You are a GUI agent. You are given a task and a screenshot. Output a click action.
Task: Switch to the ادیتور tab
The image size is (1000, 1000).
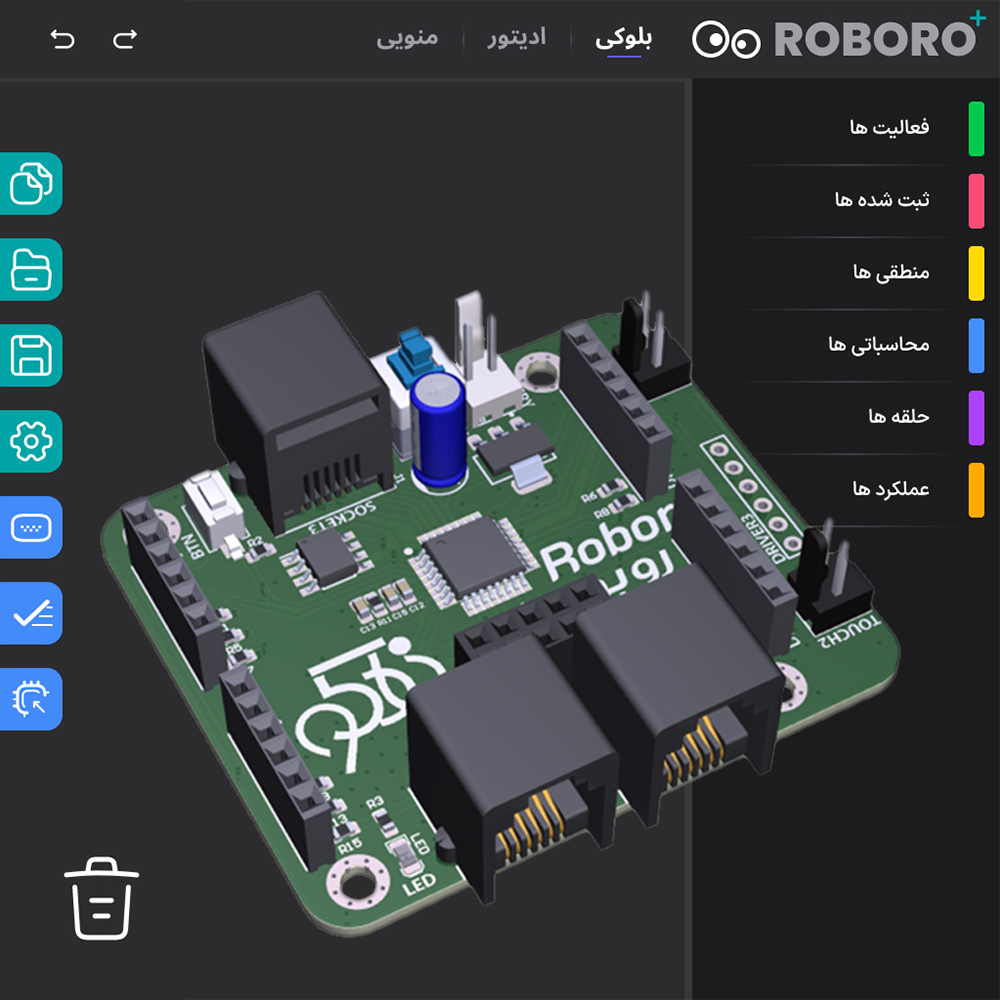coord(517,37)
